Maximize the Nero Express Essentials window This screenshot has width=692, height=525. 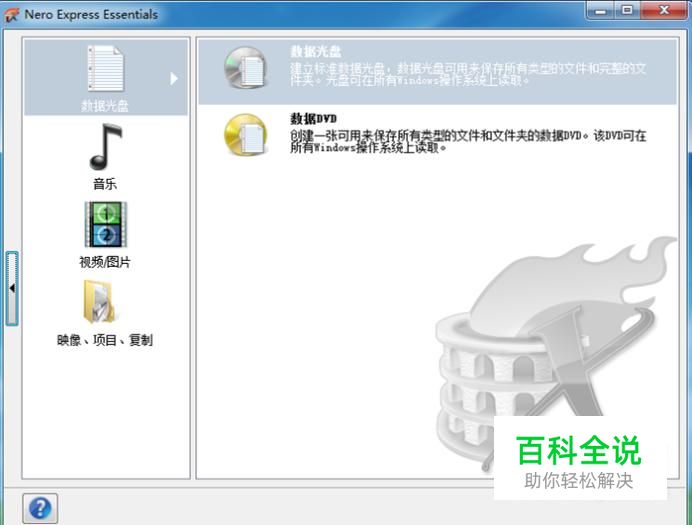[627, 11]
